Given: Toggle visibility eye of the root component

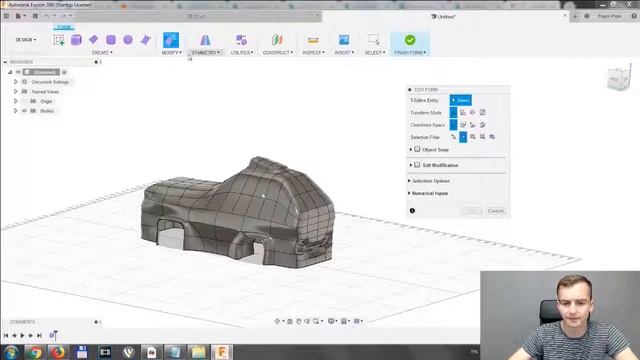Looking at the screenshot, I should point(18,72).
